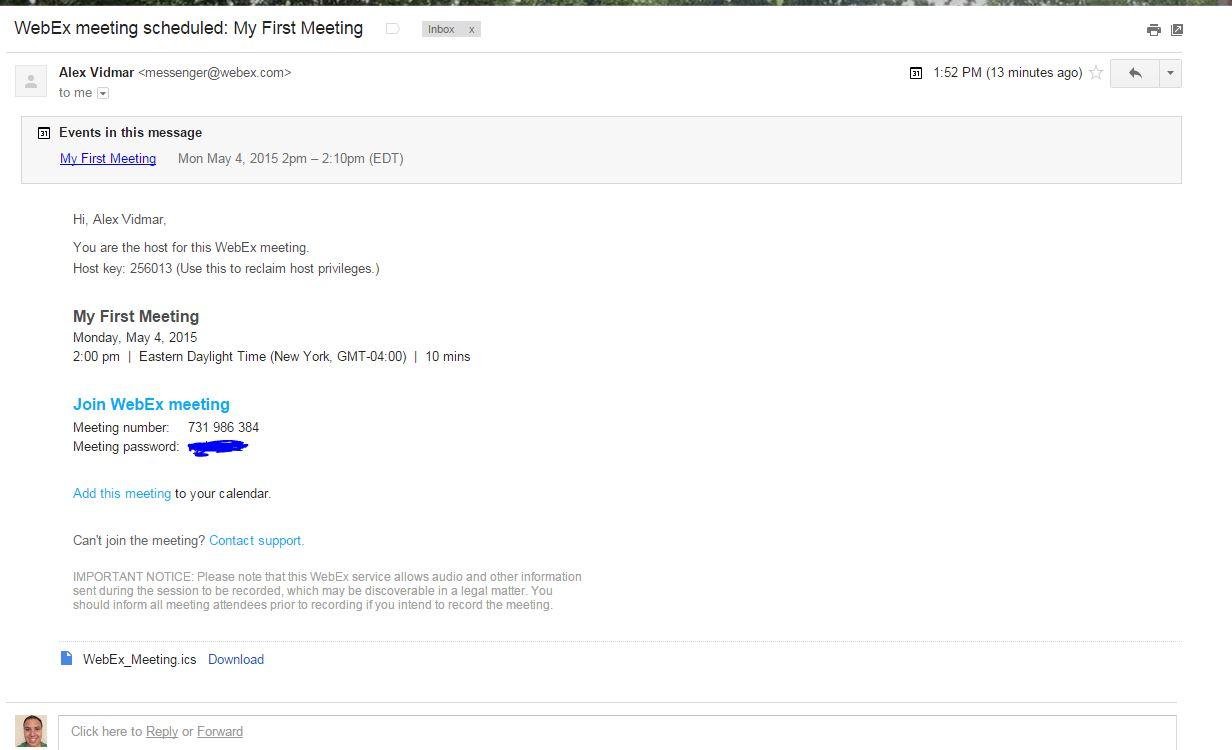The width and height of the screenshot is (1232, 750).
Task: Click the calendar icon beside 1:52 PM
Action: pyautogui.click(x=915, y=73)
